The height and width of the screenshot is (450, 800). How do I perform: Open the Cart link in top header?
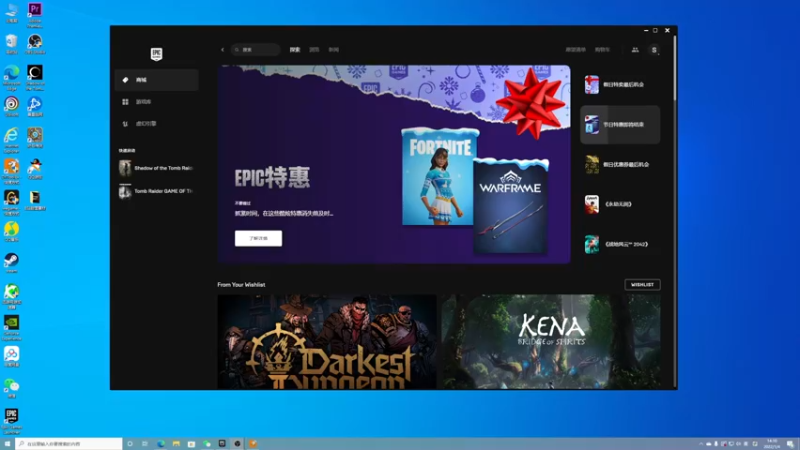pos(602,50)
